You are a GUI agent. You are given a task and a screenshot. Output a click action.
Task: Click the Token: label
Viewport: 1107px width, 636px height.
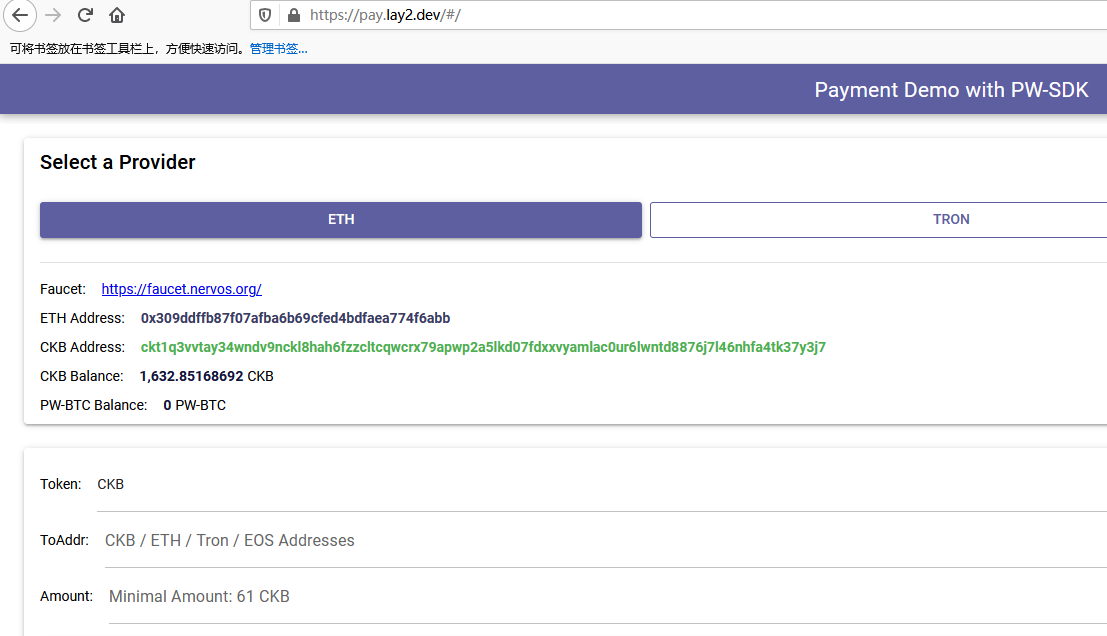[61, 484]
